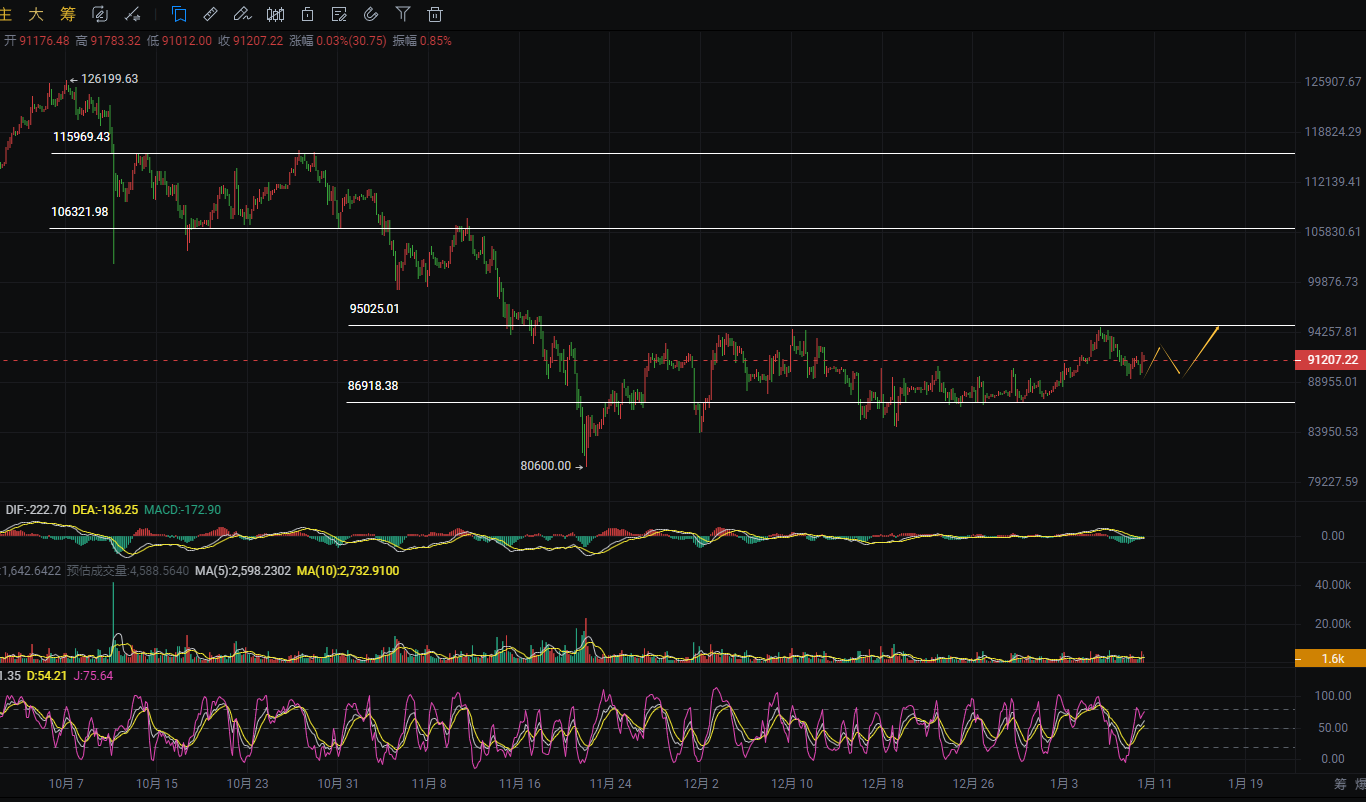The image size is (1366, 802).
Task: Click the line with arrows tool icon
Action: pos(130,14)
